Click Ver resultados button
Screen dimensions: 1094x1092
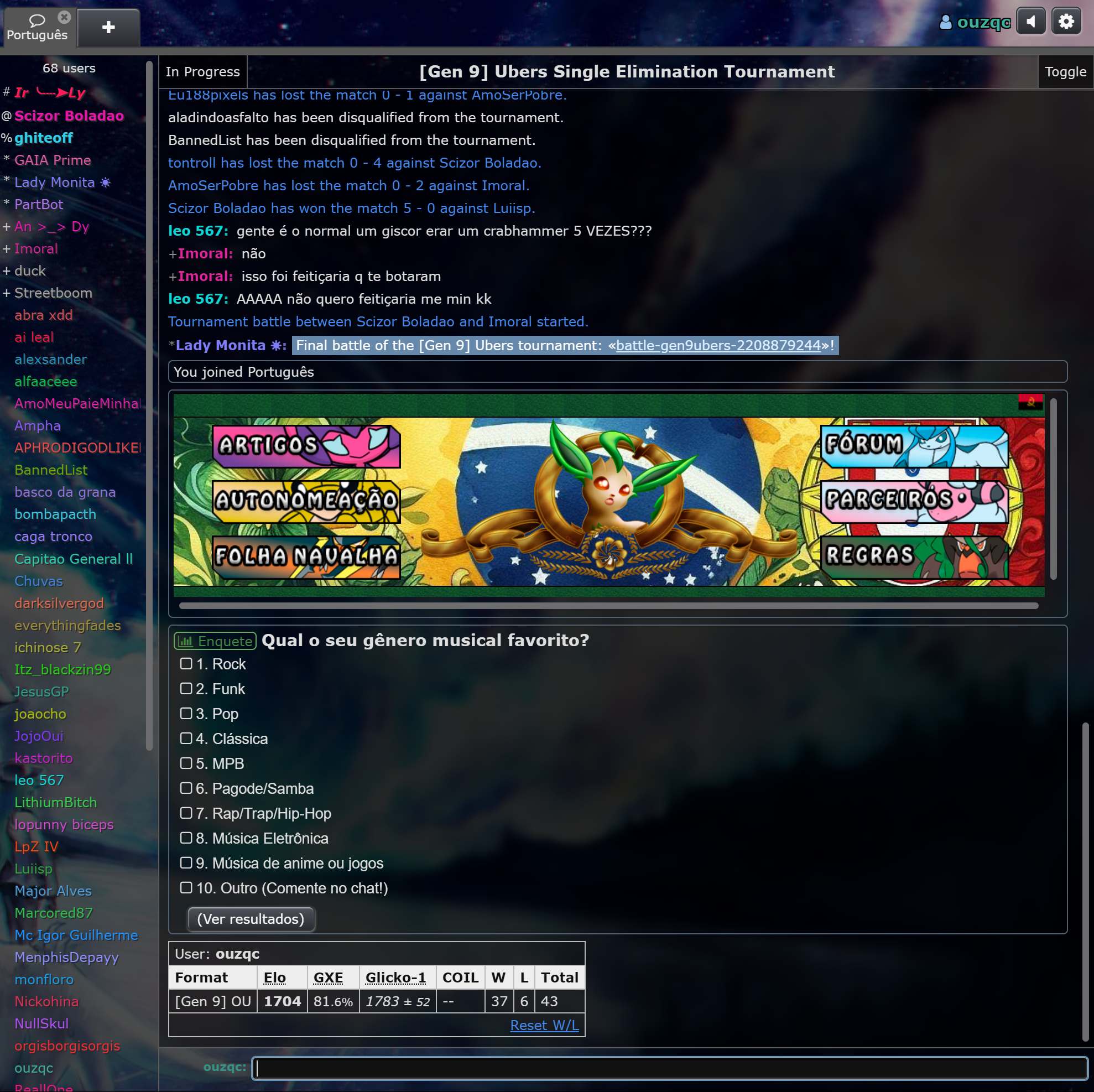coord(251,919)
